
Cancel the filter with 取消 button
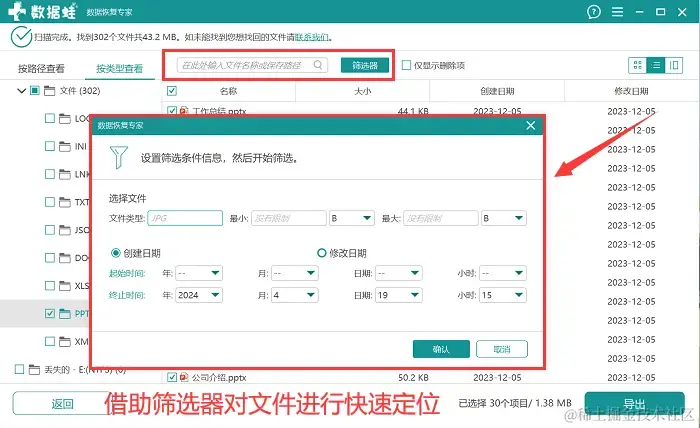[502, 349]
